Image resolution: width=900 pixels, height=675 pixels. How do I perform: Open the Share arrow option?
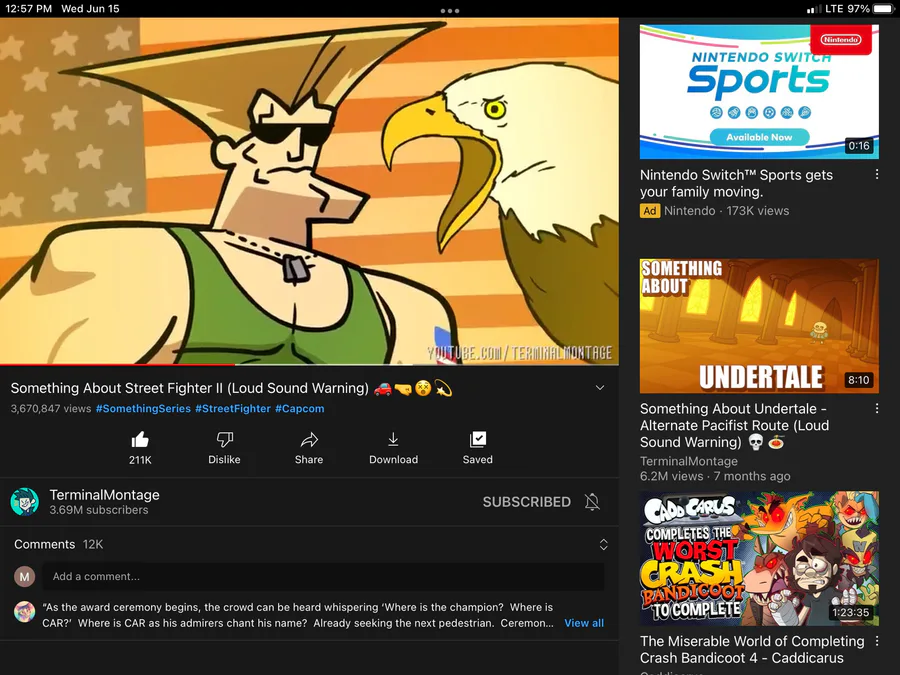[x=309, y=440]
